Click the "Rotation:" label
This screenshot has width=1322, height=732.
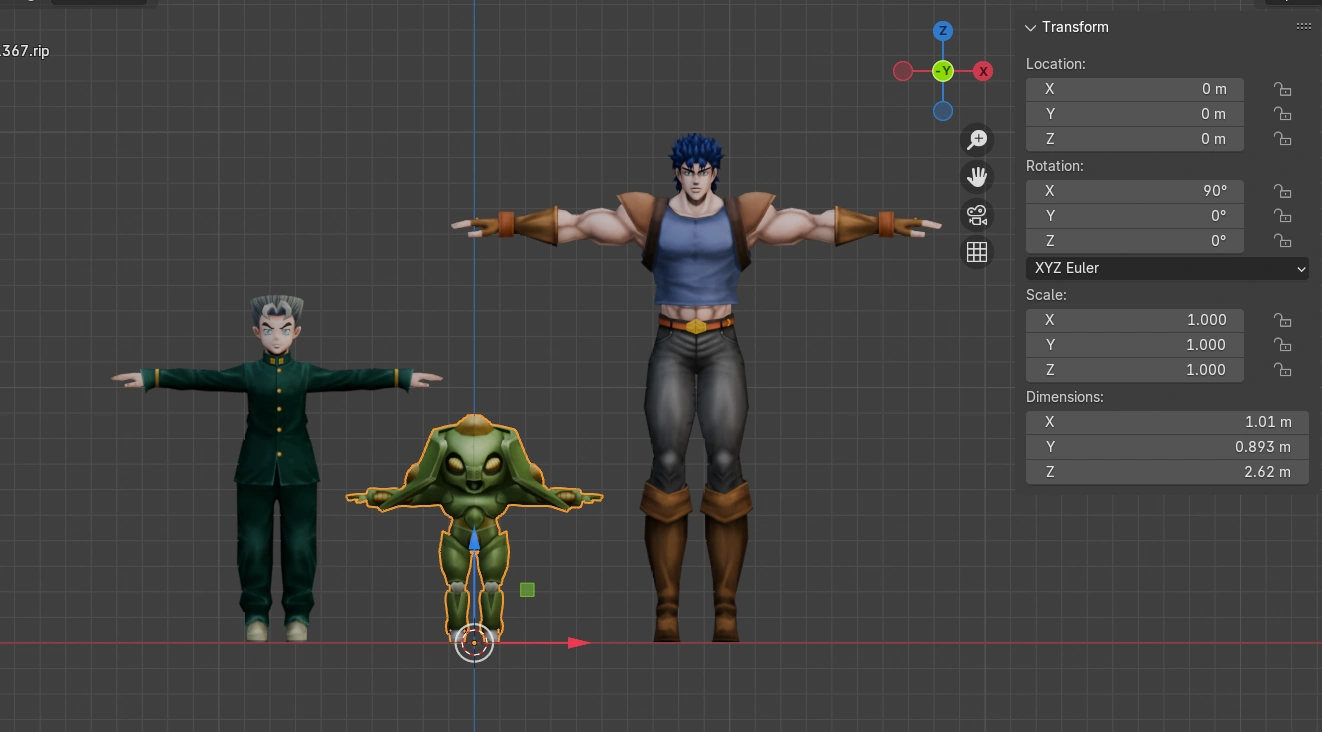click(x=1055, y=166)
